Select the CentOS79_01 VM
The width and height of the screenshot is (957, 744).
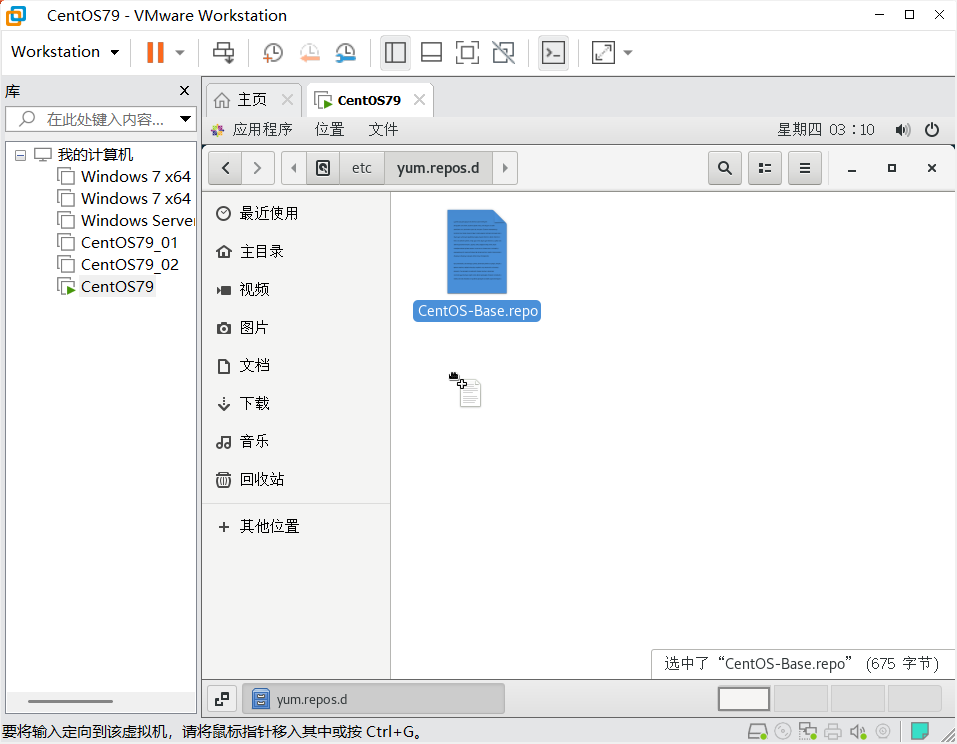click(x=129, y=243)
